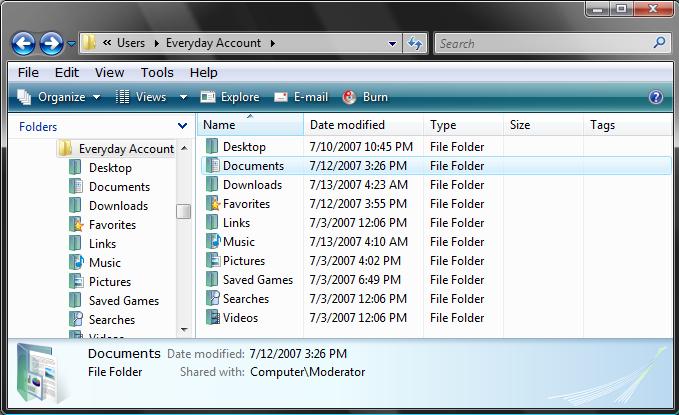Click the Pictures folder icon in file list
This screenshot has width=679, height=415.
tap(212, 261)
